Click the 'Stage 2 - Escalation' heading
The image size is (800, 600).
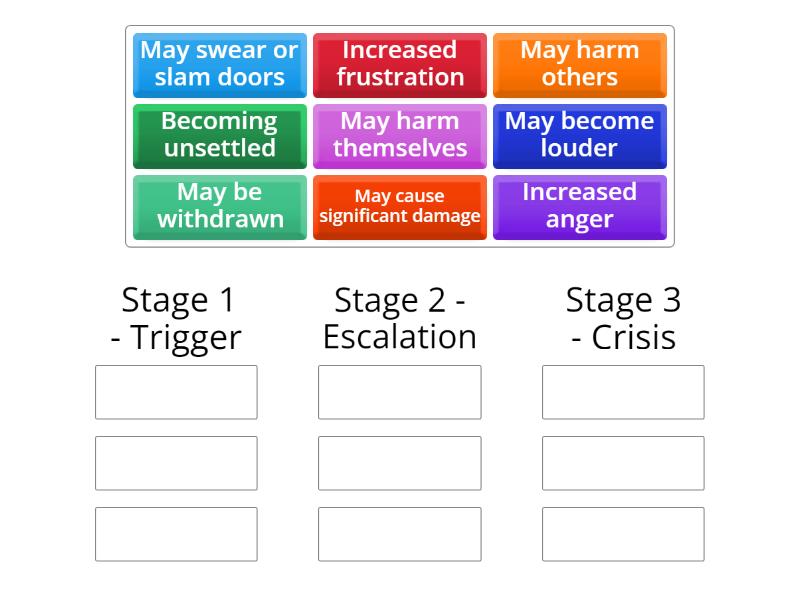400,317
